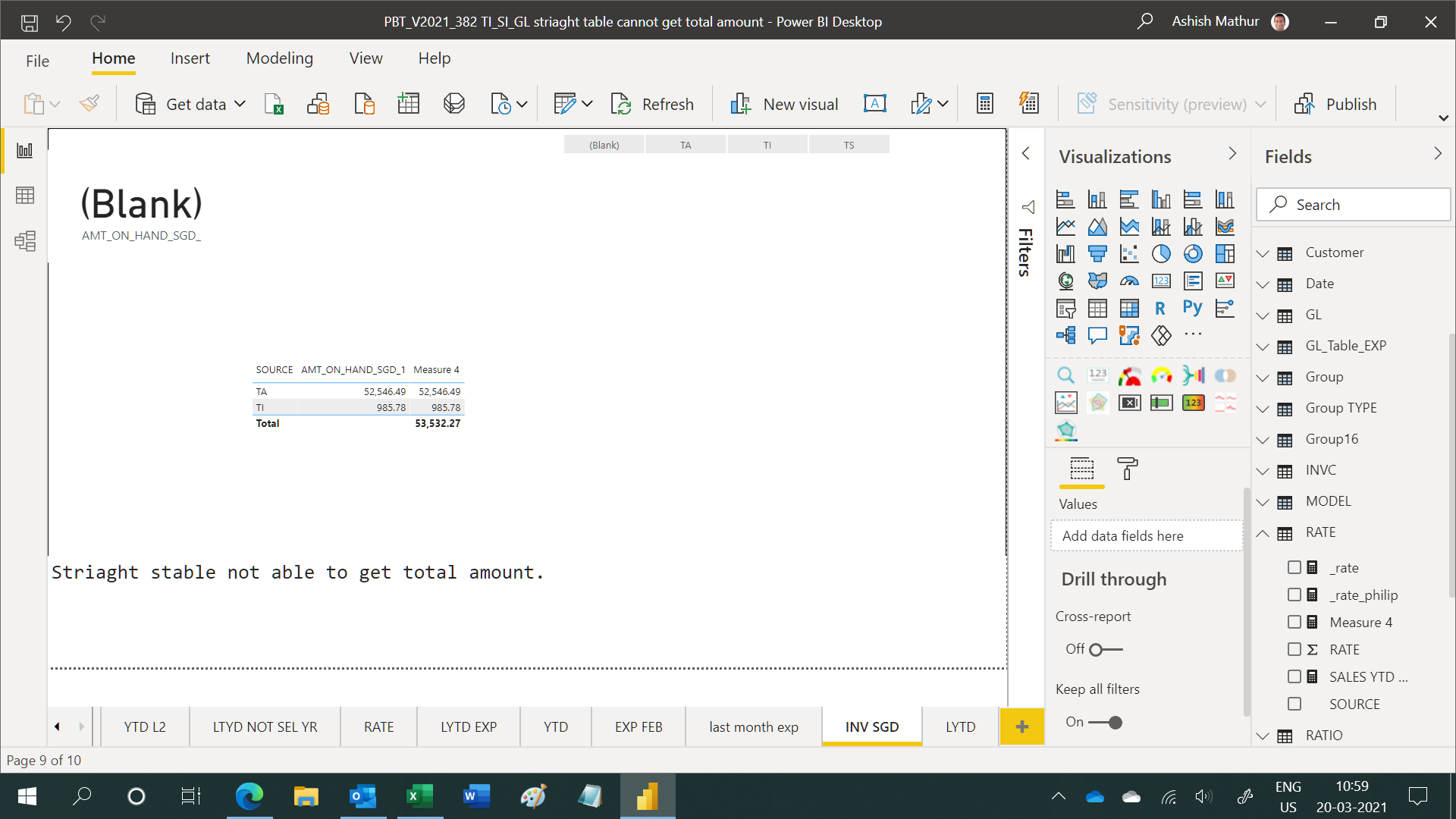This screenshot has width=1456, height=819.
Task: Select TA in the top slicer
Action: coord(686,145)
